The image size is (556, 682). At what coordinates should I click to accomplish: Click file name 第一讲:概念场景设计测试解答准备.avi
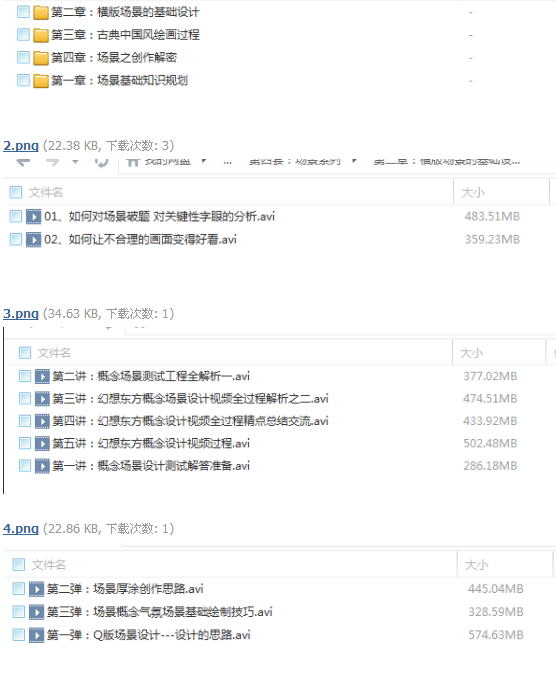pyautogui.click(x=151, y=466)
